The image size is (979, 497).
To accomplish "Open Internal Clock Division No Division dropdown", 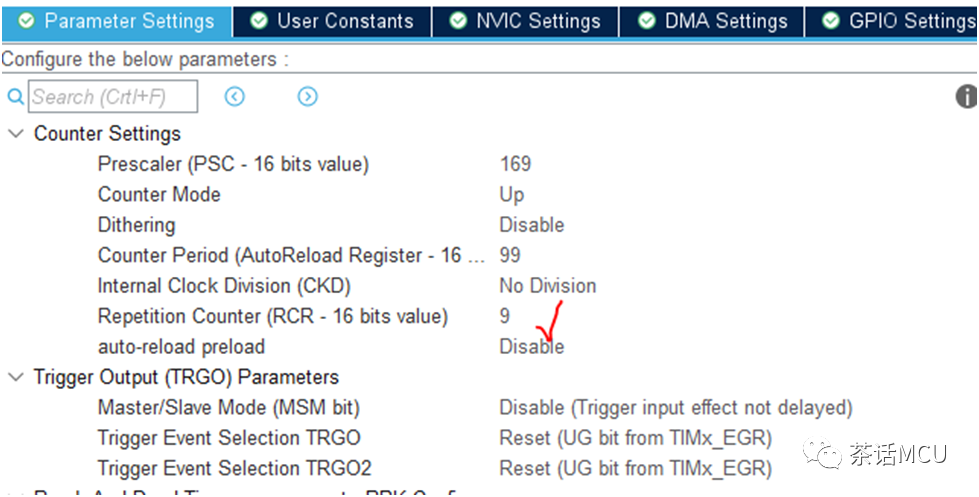I will 548,286.
